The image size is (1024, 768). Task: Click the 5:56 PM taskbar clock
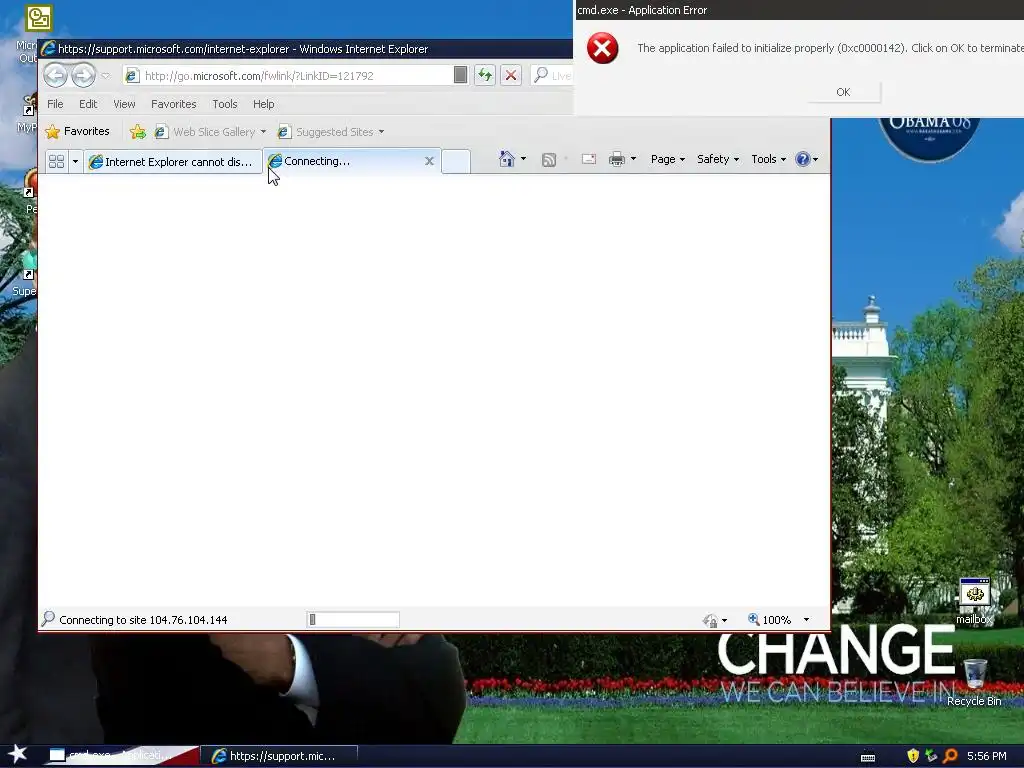(986, 756)
